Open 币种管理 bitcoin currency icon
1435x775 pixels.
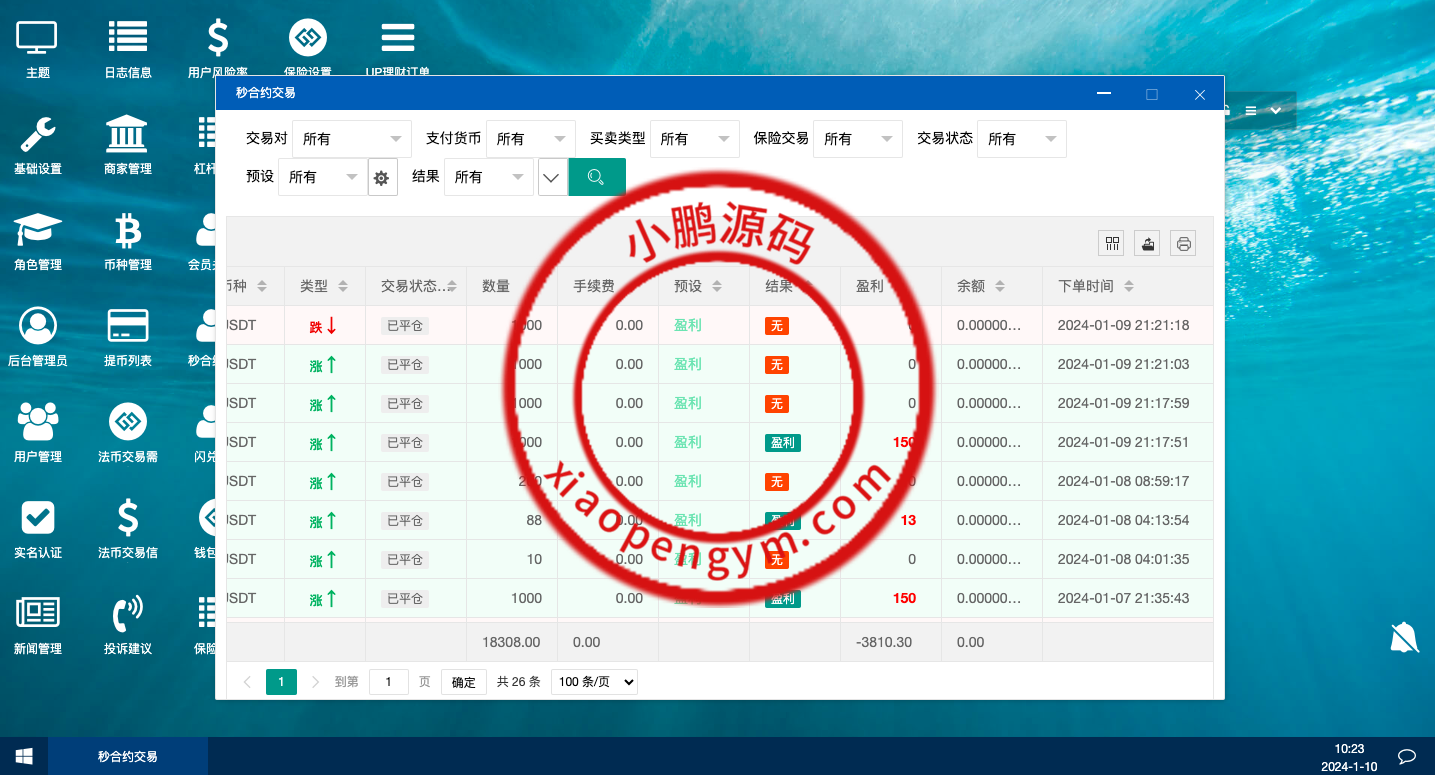(127, 240)
